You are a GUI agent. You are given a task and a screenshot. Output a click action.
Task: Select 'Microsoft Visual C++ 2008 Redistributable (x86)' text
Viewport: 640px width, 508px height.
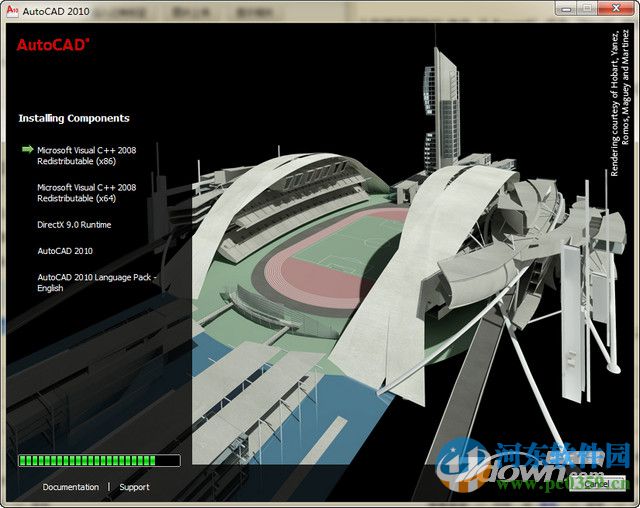(x=87, y=155)
